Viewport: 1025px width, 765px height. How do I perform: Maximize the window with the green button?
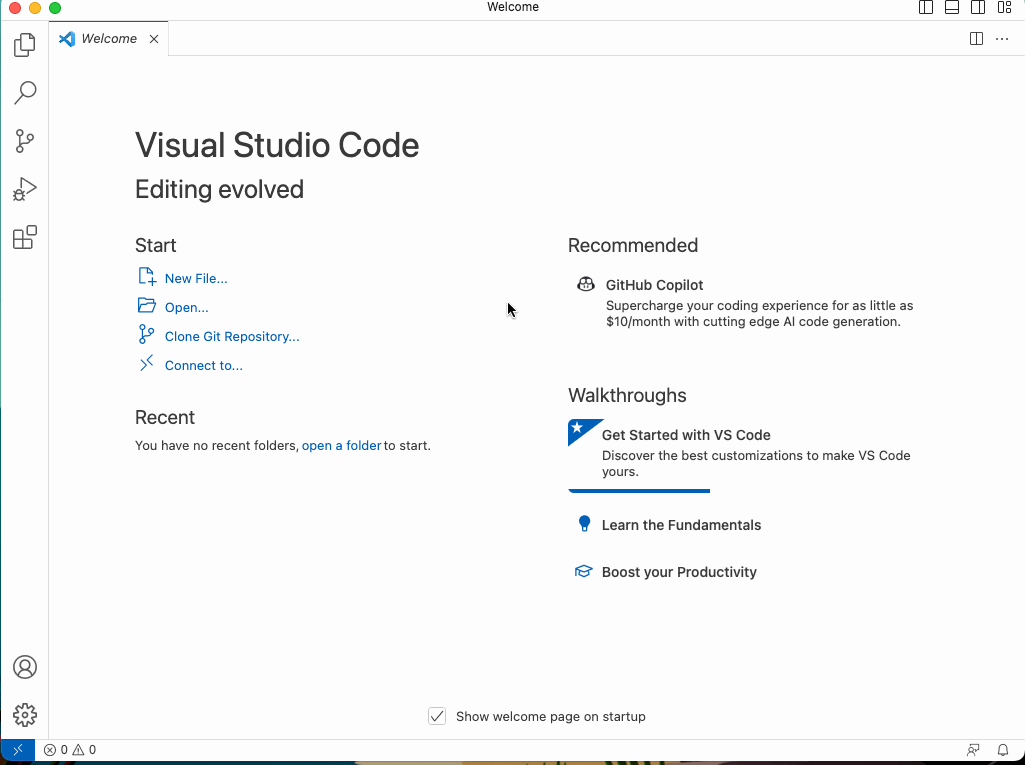tap(56, 8)
